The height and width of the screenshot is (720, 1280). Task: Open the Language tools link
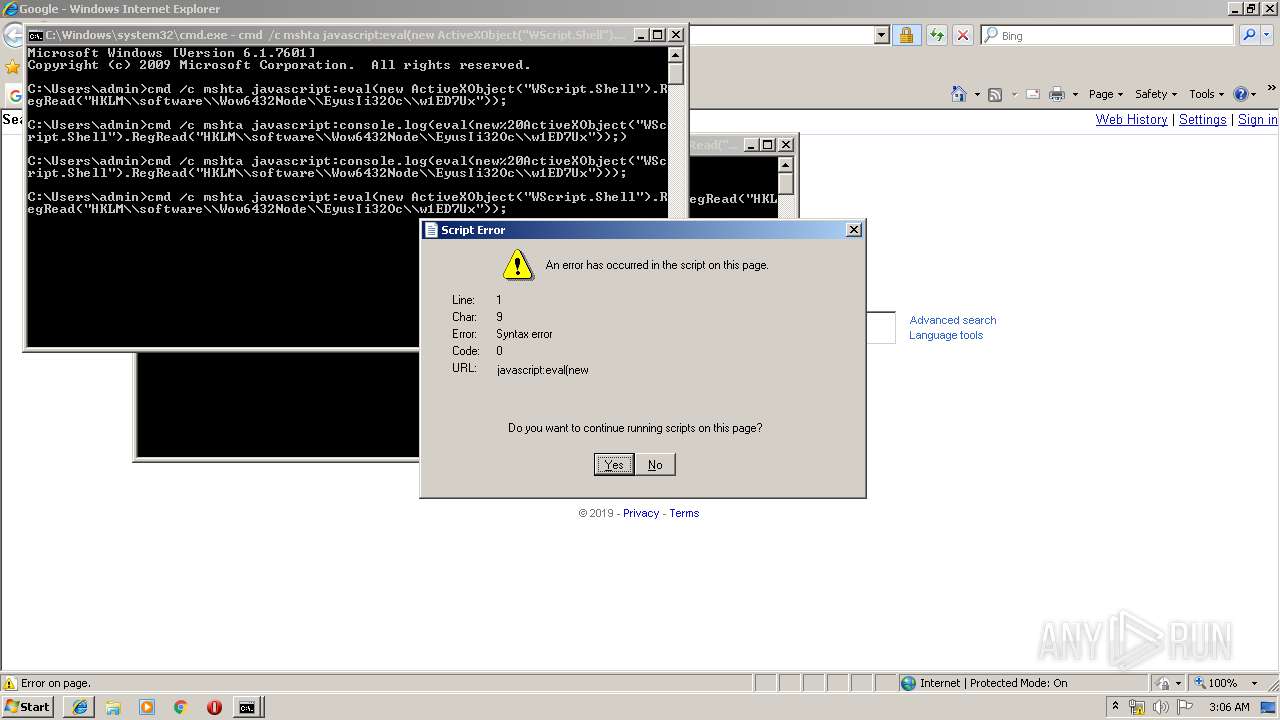[x=945, y=335]
